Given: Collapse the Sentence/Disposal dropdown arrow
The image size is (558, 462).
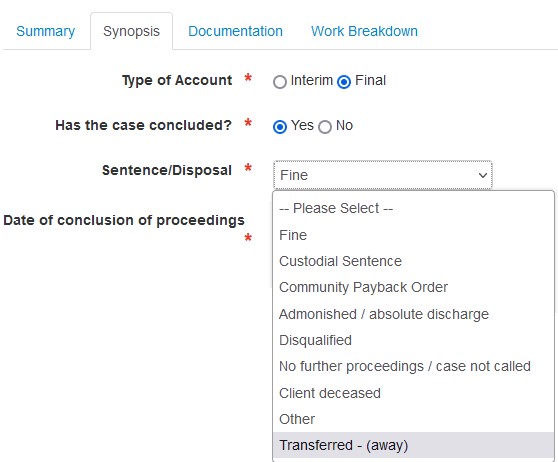Looking at the screenshot, I should (x=483, y=175).
